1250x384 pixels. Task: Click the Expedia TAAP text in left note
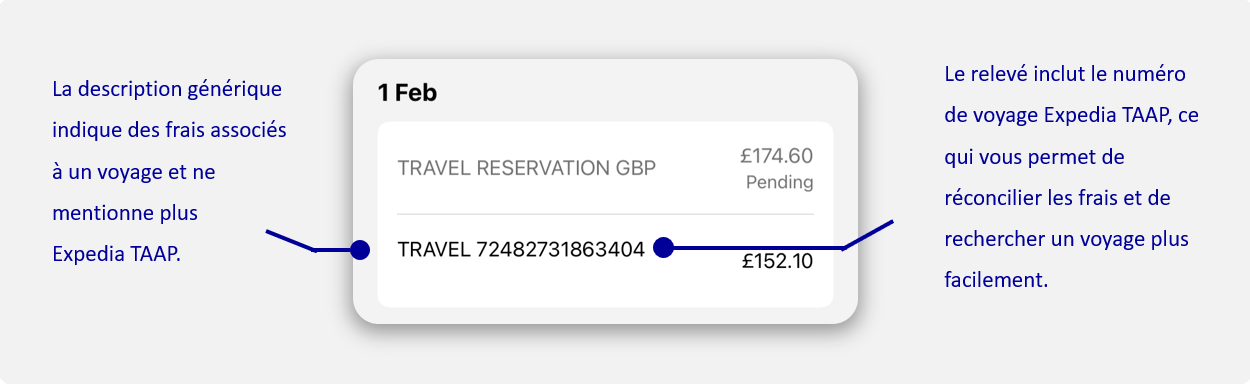pos(116,254)
